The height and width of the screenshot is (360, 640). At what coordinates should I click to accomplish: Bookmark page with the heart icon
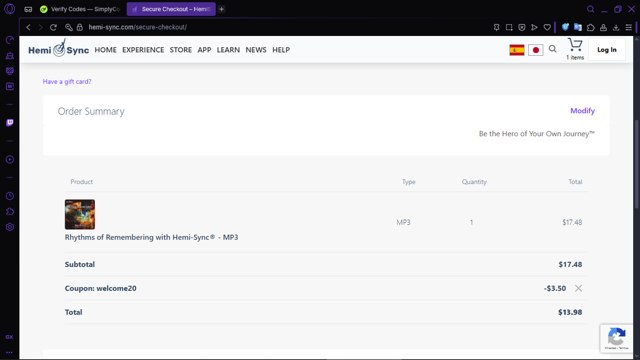tap(547, 27)
